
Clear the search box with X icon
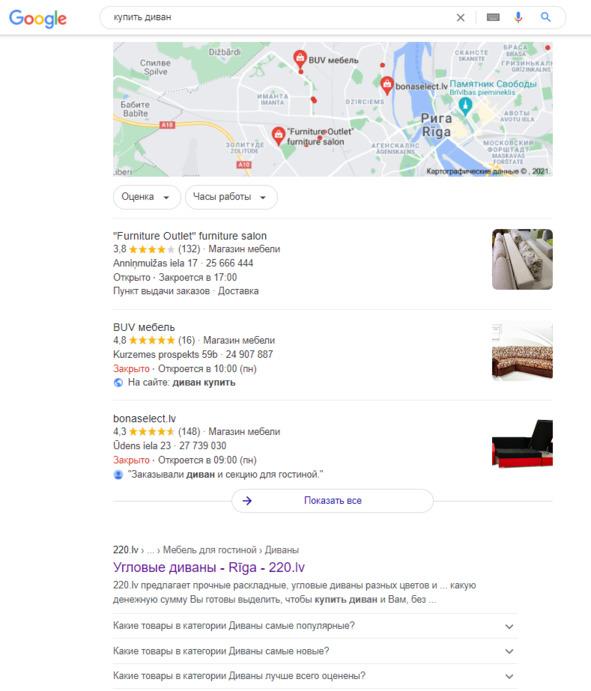461,18
